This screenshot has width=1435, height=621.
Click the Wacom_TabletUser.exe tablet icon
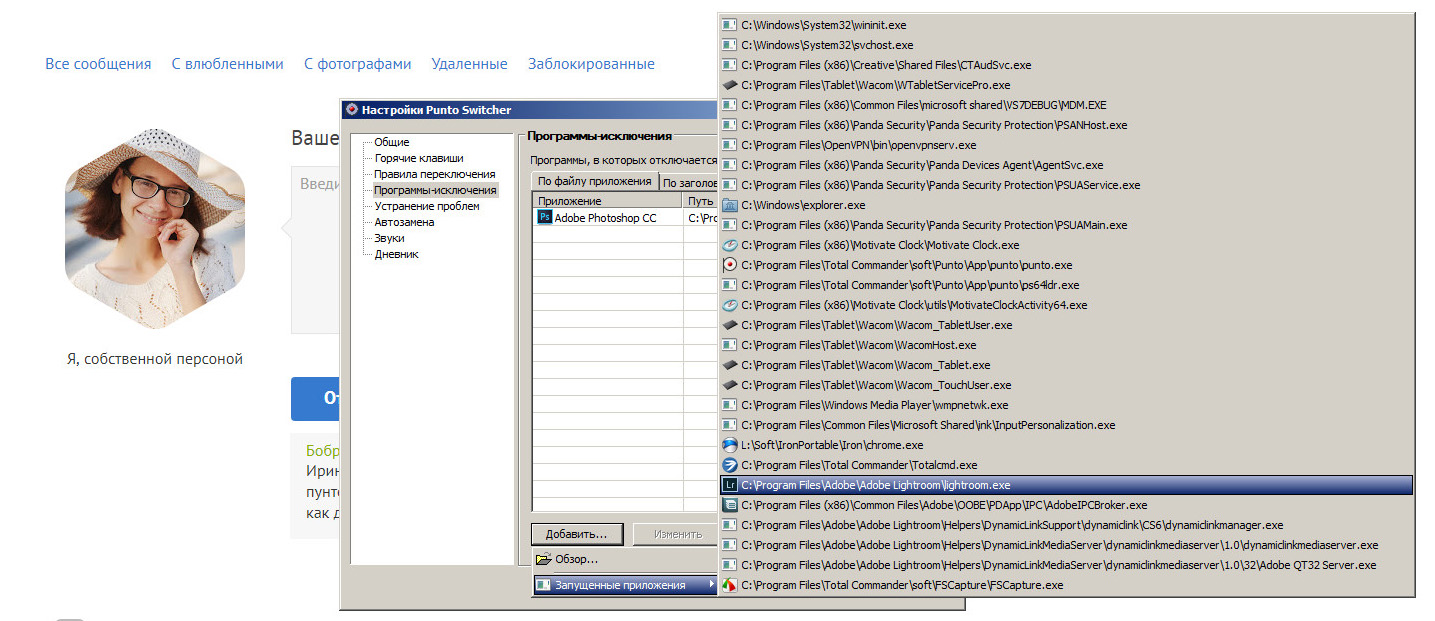[x=729, y=325]
